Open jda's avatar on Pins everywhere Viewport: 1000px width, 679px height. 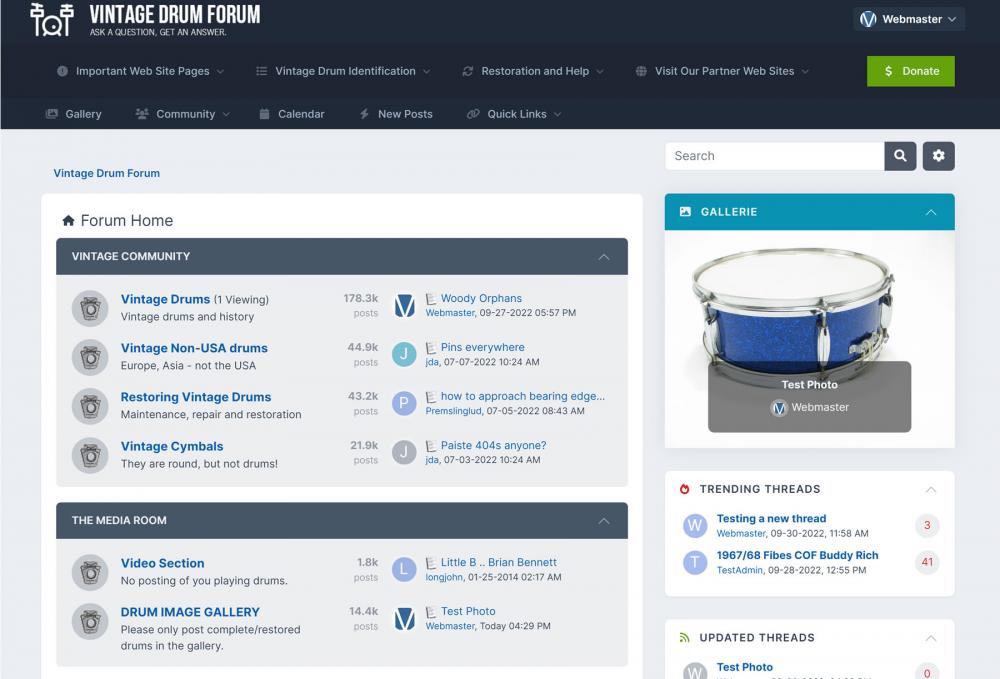404,355
